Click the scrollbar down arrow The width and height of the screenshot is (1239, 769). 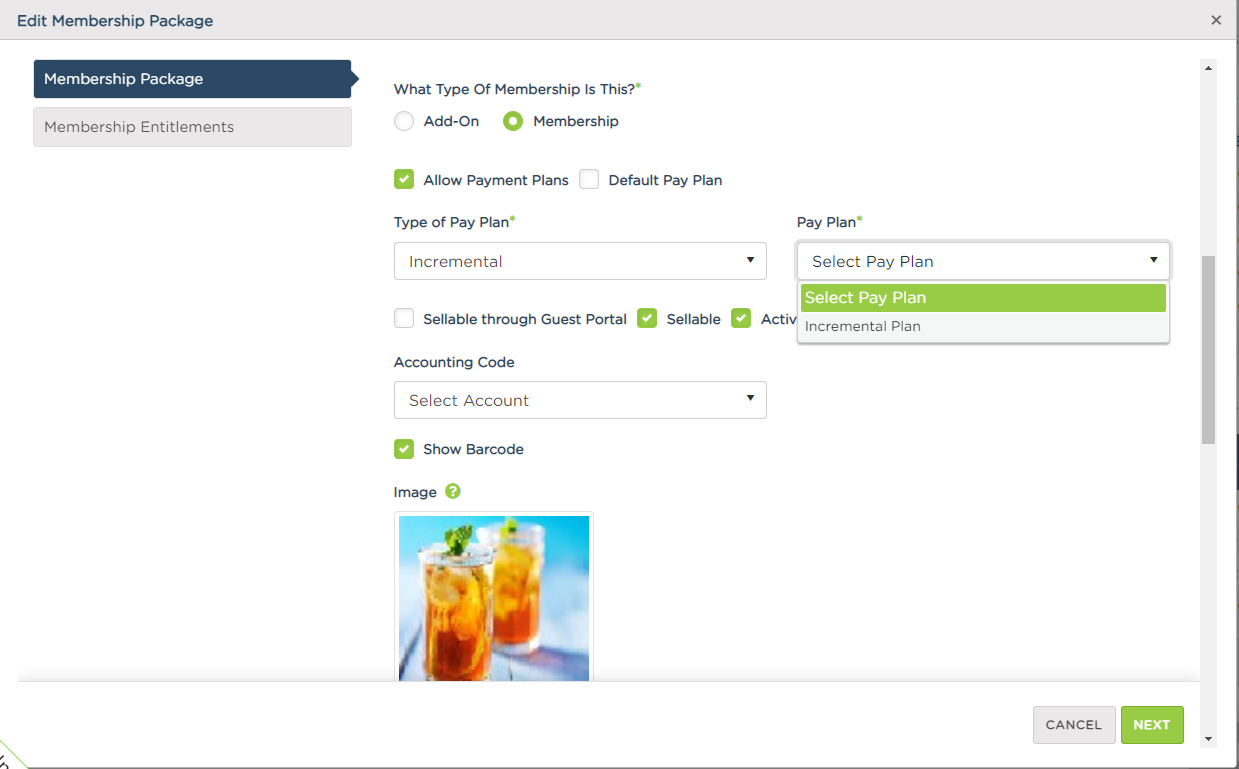[x=1208, y=739]
